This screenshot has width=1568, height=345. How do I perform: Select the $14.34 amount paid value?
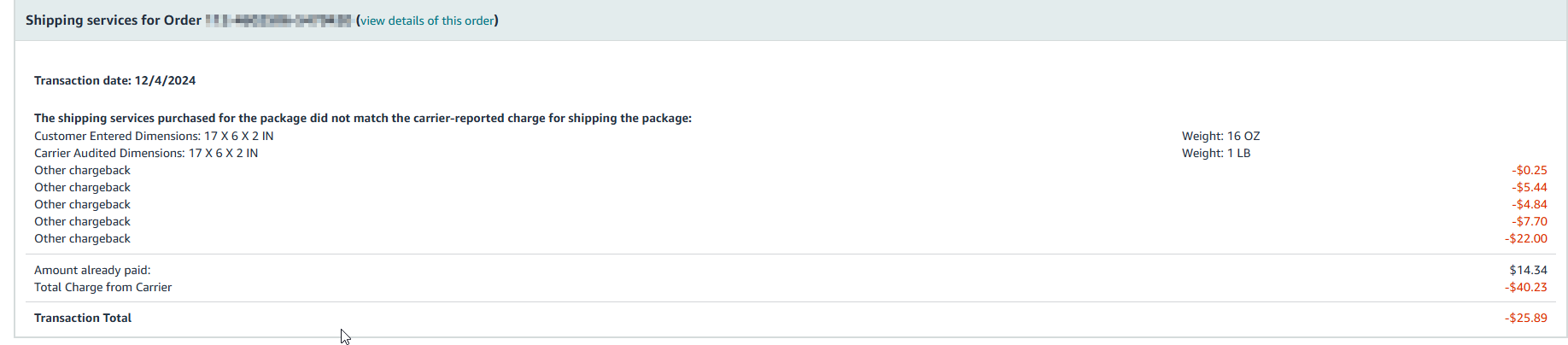coord(1528,270)
